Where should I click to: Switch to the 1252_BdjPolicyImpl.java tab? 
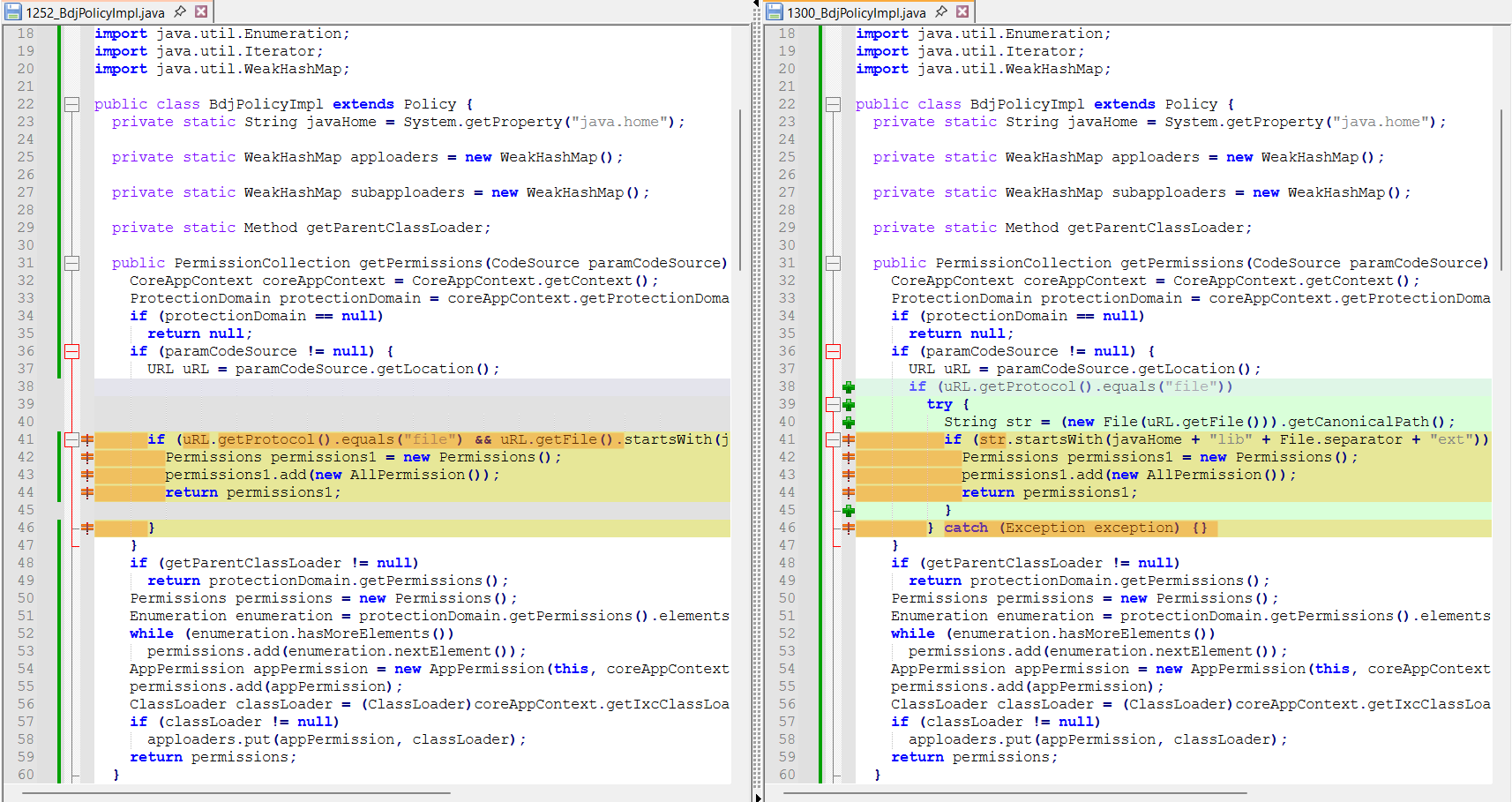coord(94,12)
